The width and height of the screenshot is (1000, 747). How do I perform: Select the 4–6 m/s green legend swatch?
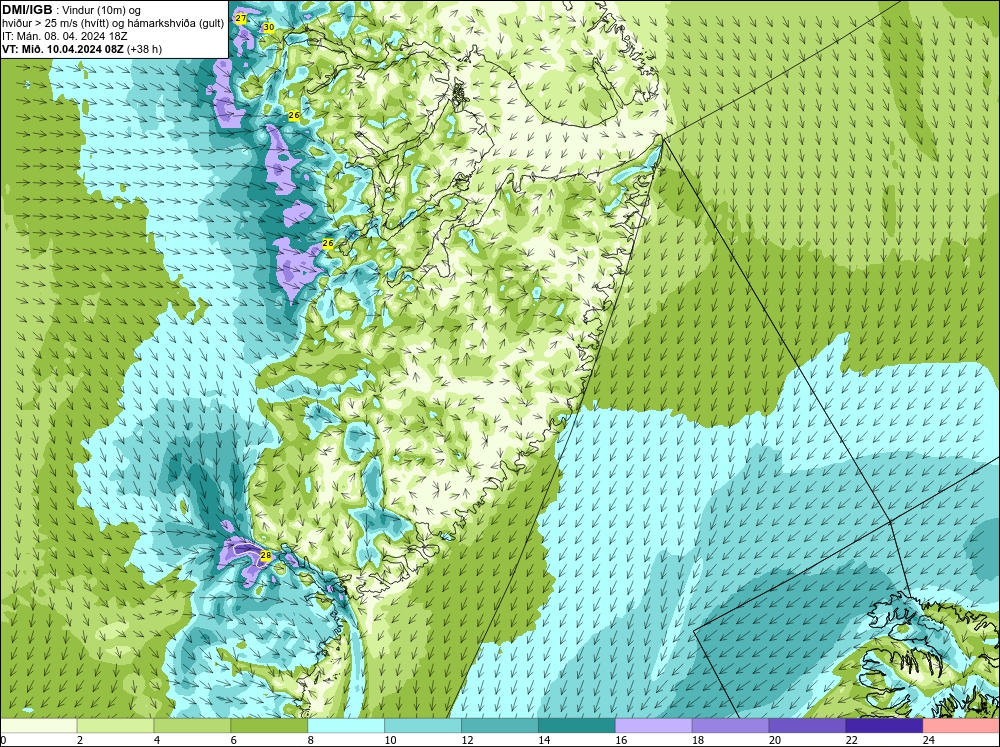tap(192, 725)
